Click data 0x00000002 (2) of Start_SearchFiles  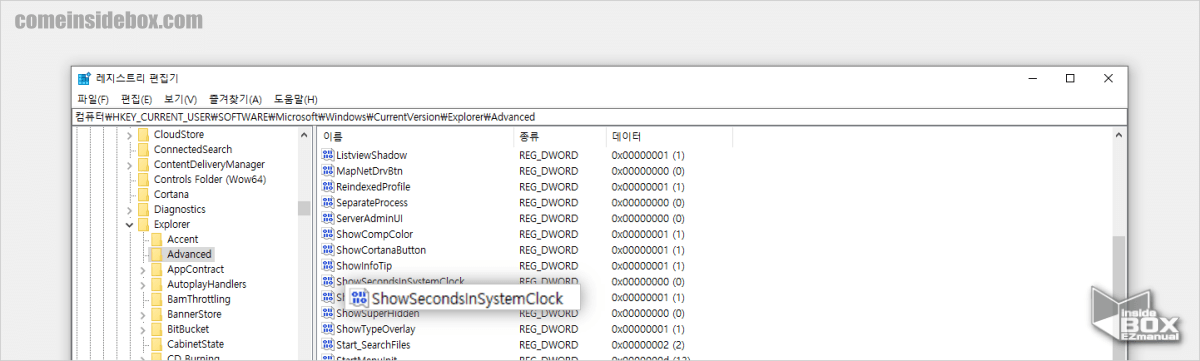(648, 345)
